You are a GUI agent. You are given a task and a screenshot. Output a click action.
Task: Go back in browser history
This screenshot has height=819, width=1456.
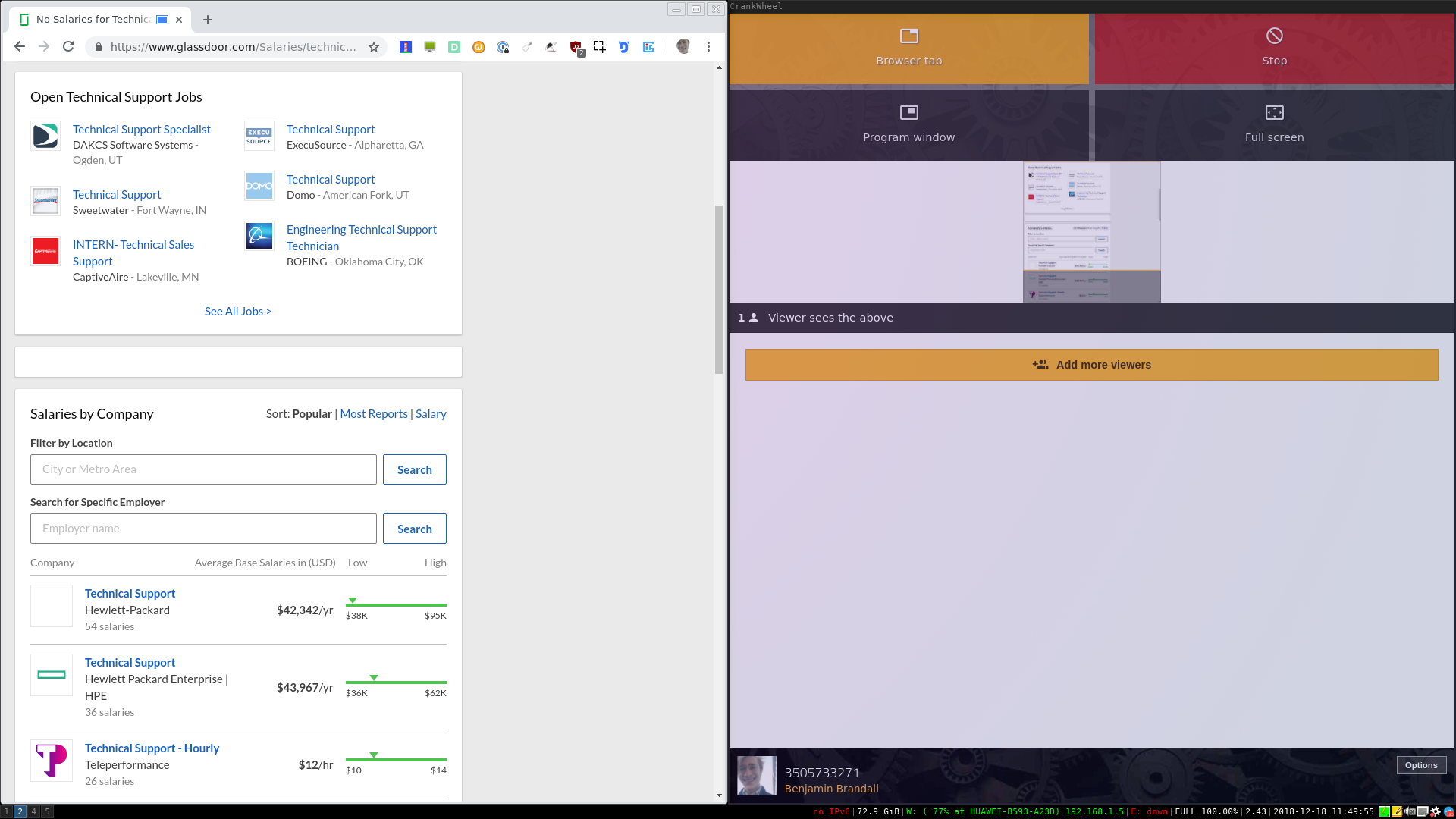20,47
